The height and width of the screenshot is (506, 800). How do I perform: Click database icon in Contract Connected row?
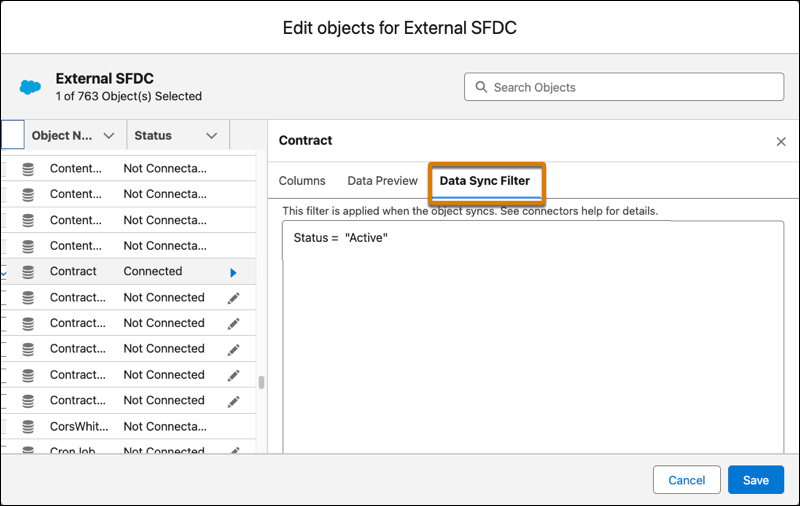28,272
